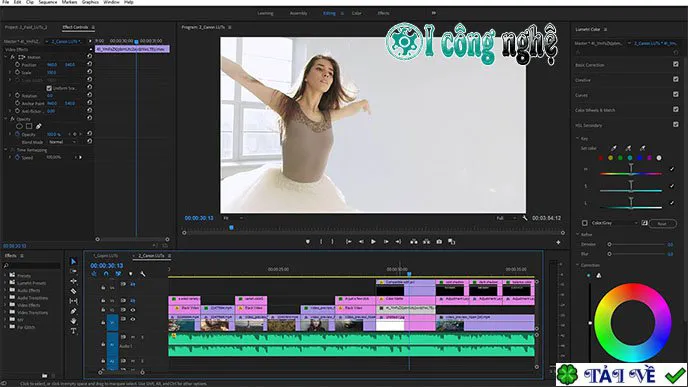
Task: Click New Custom Bin icon in Effects panel
Action: pyautogui.click(x=44, y=376)
